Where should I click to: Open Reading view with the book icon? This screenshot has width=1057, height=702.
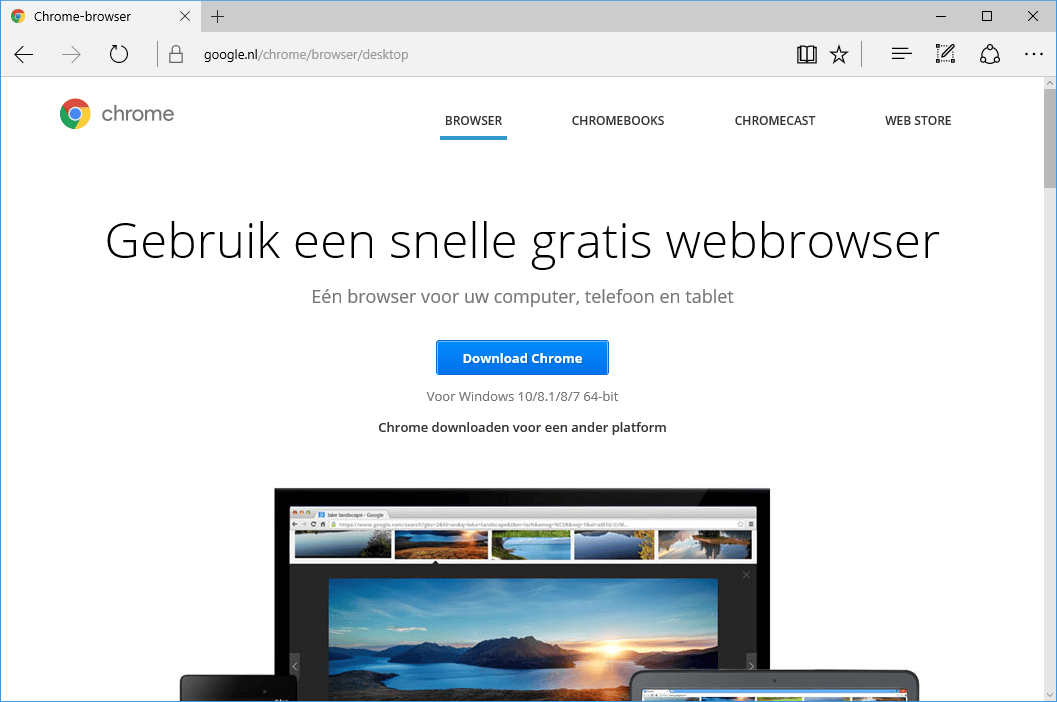coord(806,55)
